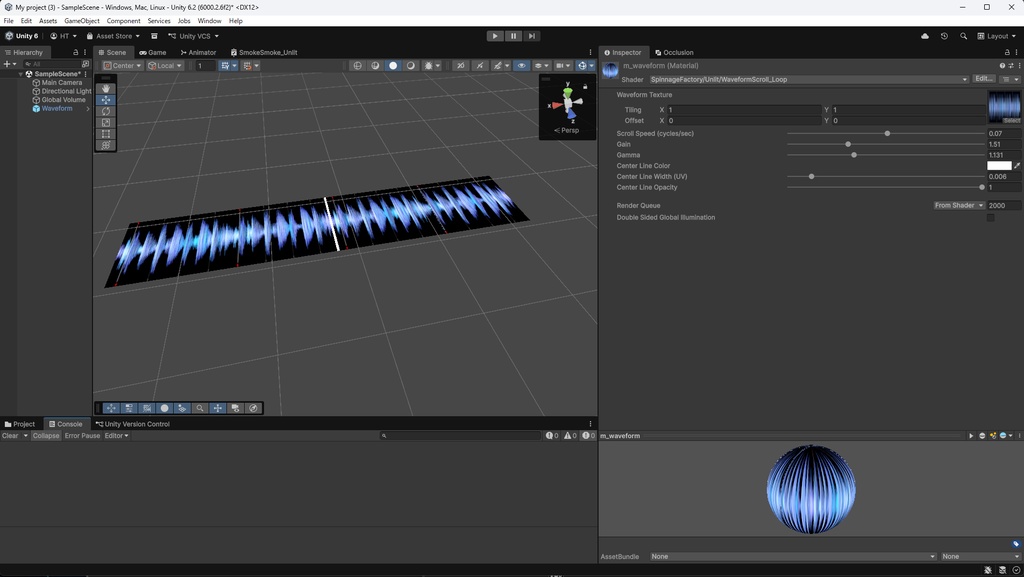Expand the SampleScene hierarchy item
Image resolution: width=1024 pixels, height=577 pixels.
point(20,73)
